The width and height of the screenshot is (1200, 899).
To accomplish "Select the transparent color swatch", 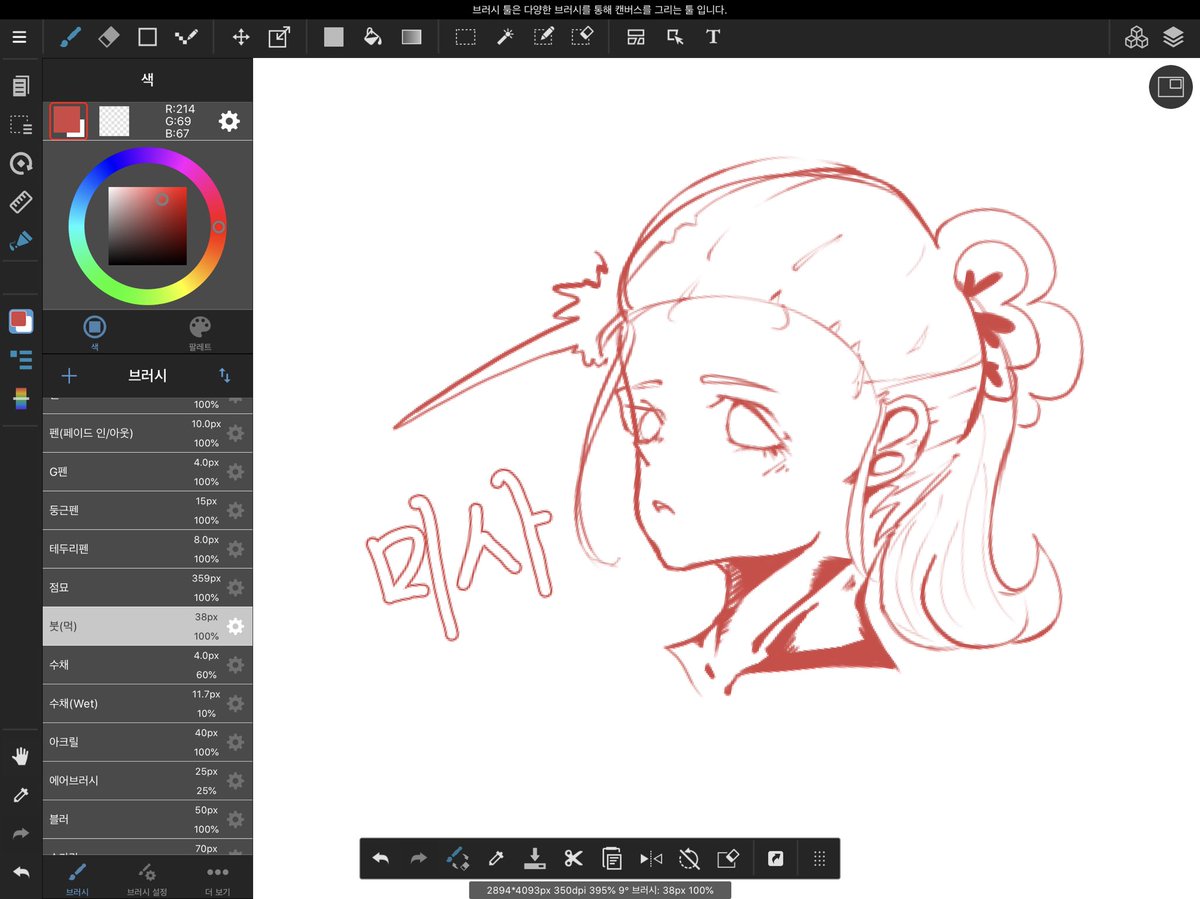I will click(x=115, y=121).
